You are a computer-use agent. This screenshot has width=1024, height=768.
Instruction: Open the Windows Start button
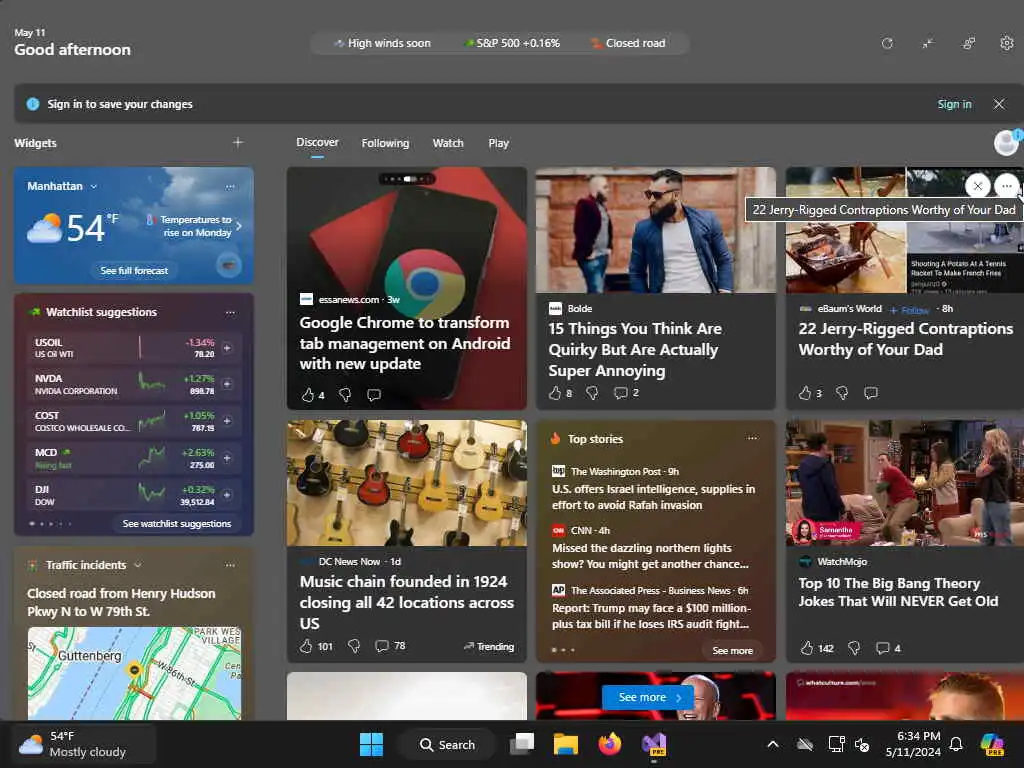[x=371, y=744]
